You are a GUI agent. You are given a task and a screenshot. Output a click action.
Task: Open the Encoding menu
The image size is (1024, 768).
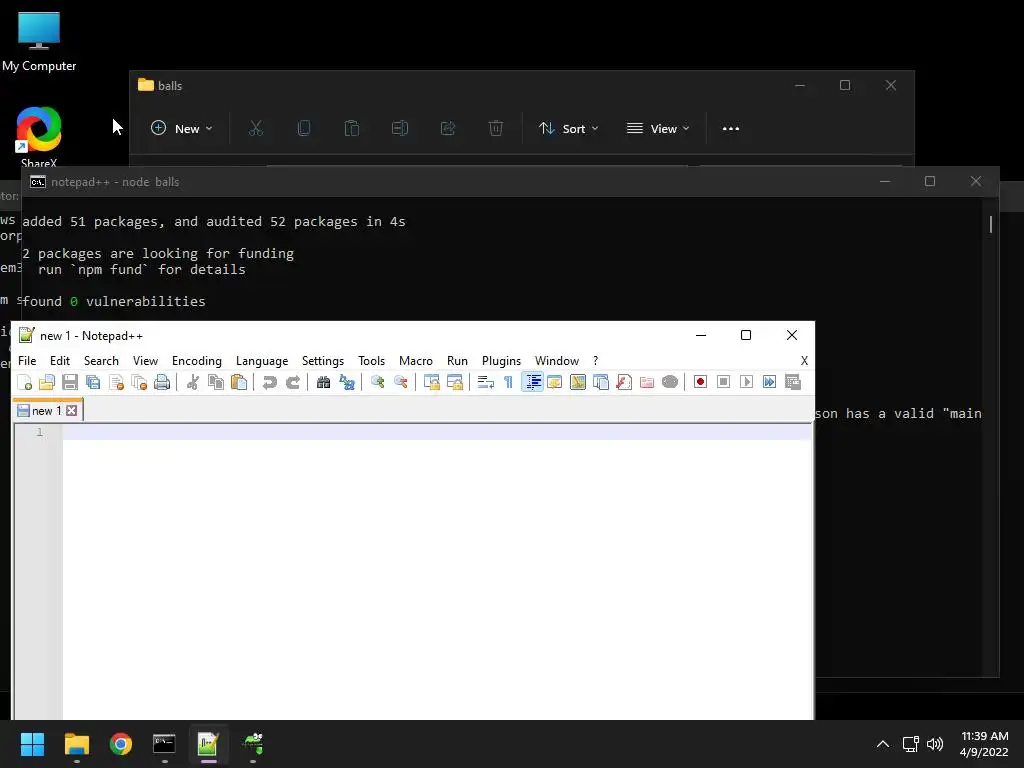[197, 360]
